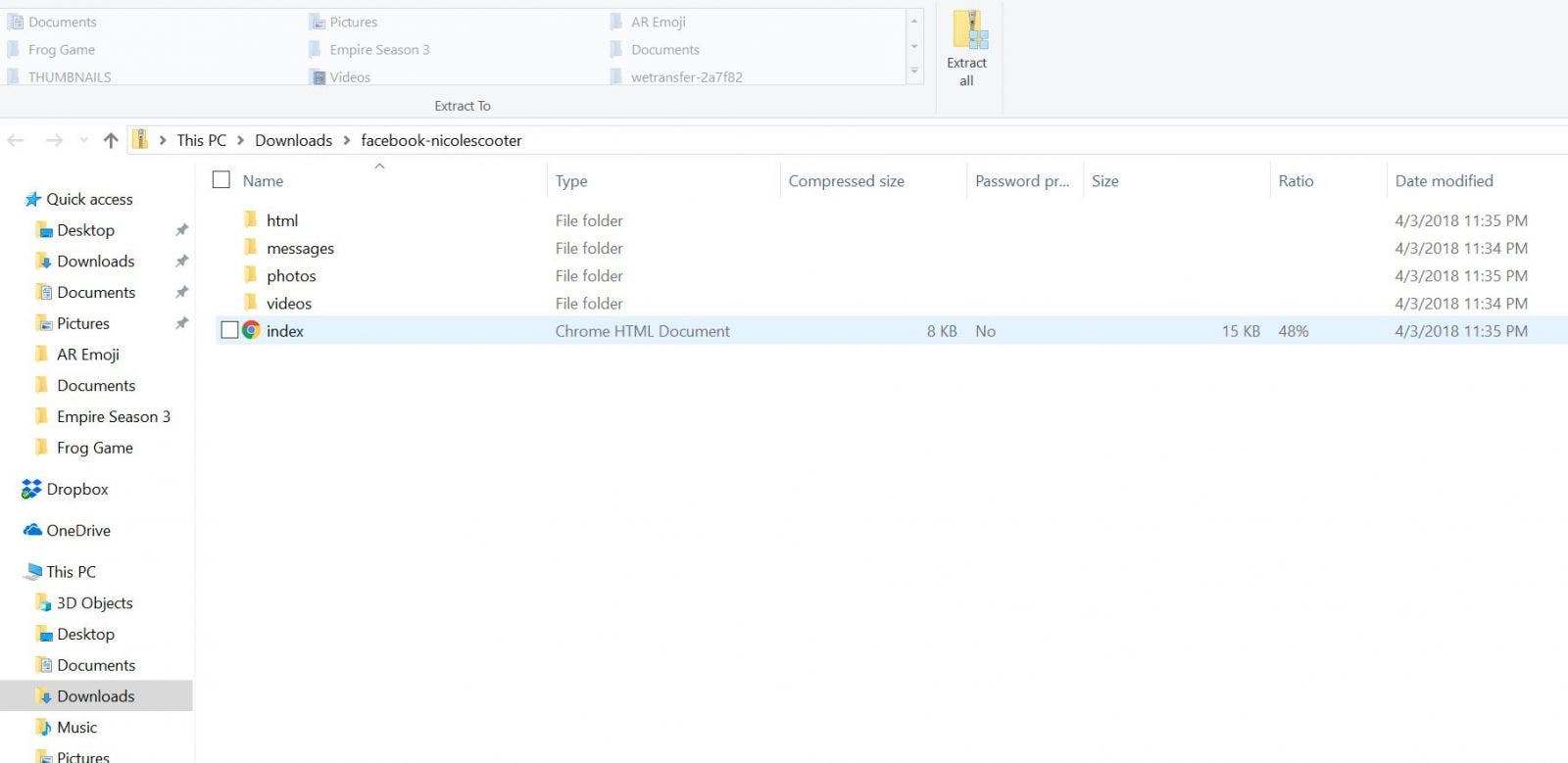The width and height of the screenshot is (1568, 763).
Task: Select the Chrome icon of index file
Action: coord(251,331)
